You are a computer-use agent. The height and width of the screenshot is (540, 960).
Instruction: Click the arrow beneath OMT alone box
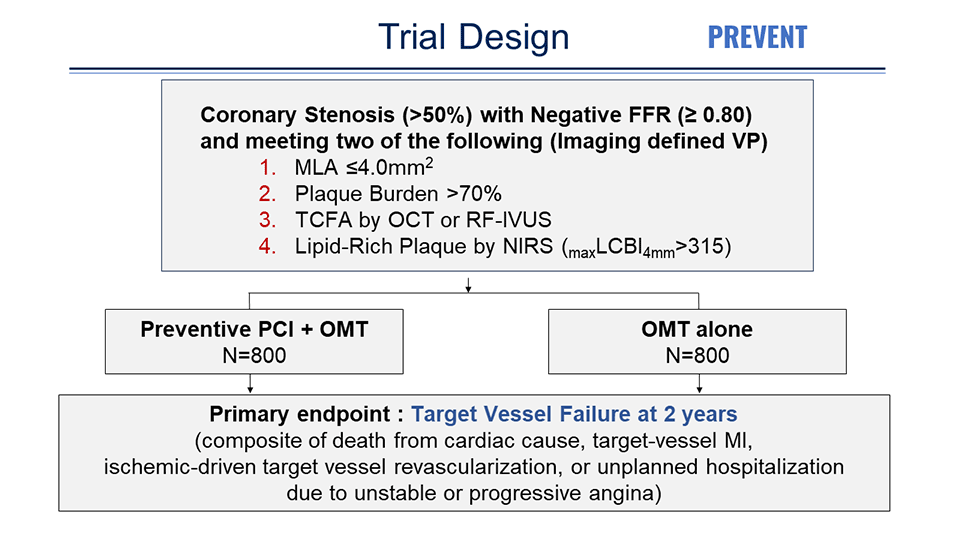(699, 384)
